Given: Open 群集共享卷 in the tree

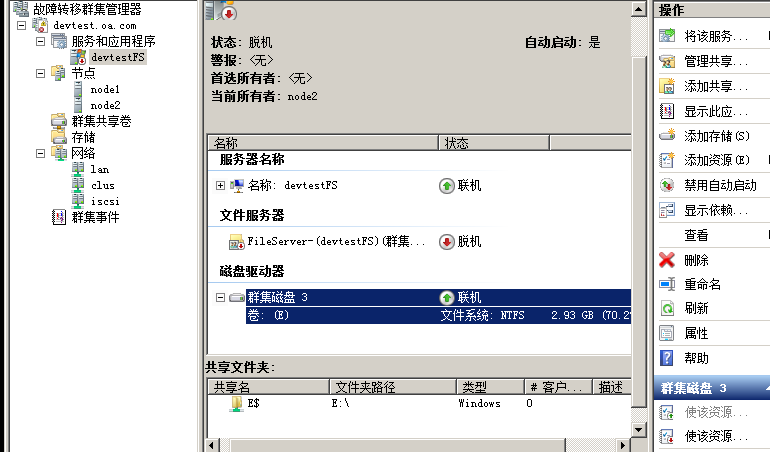Looking at the screenshot, I should pyautogui.click(x=101, y=121).
